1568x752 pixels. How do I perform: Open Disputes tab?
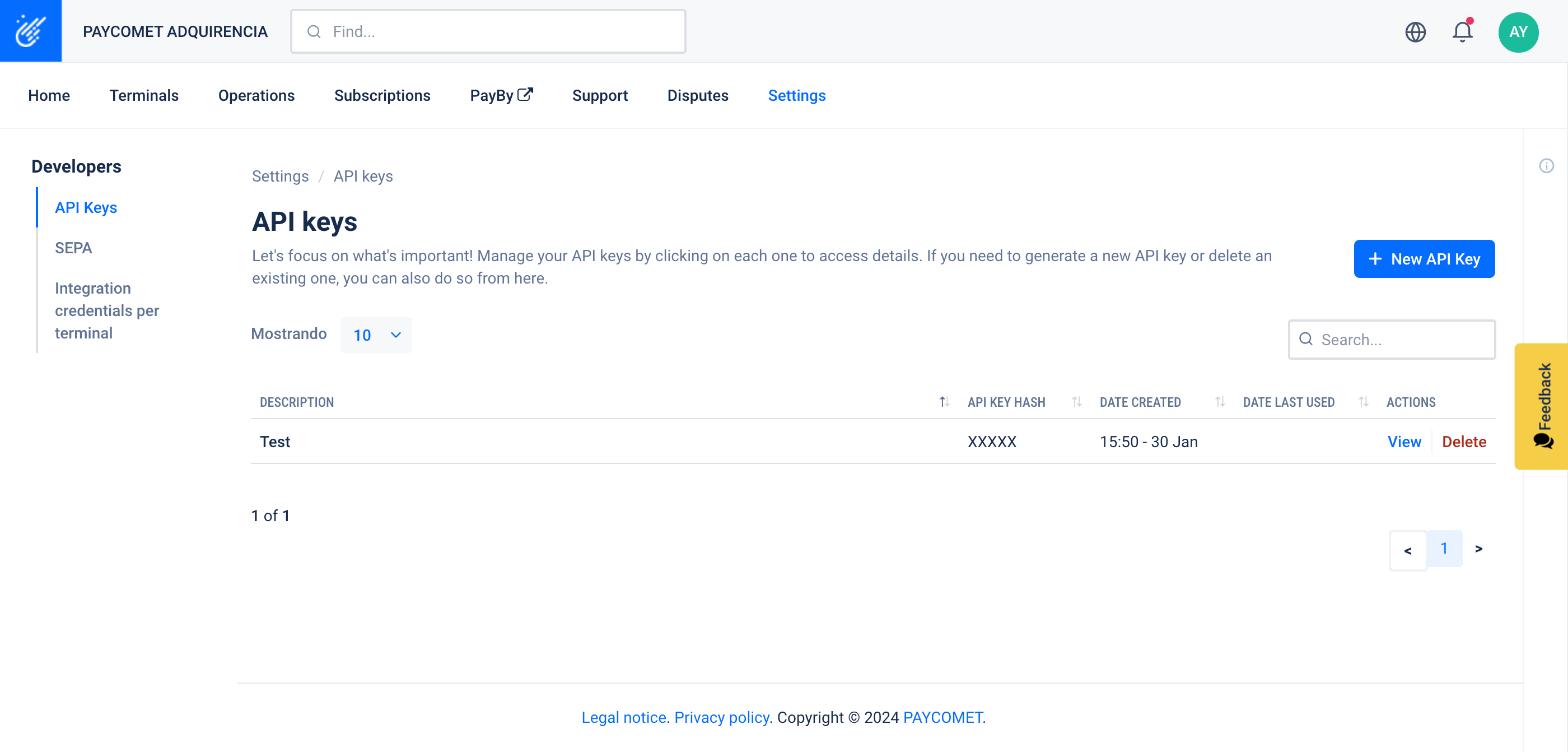698,96
